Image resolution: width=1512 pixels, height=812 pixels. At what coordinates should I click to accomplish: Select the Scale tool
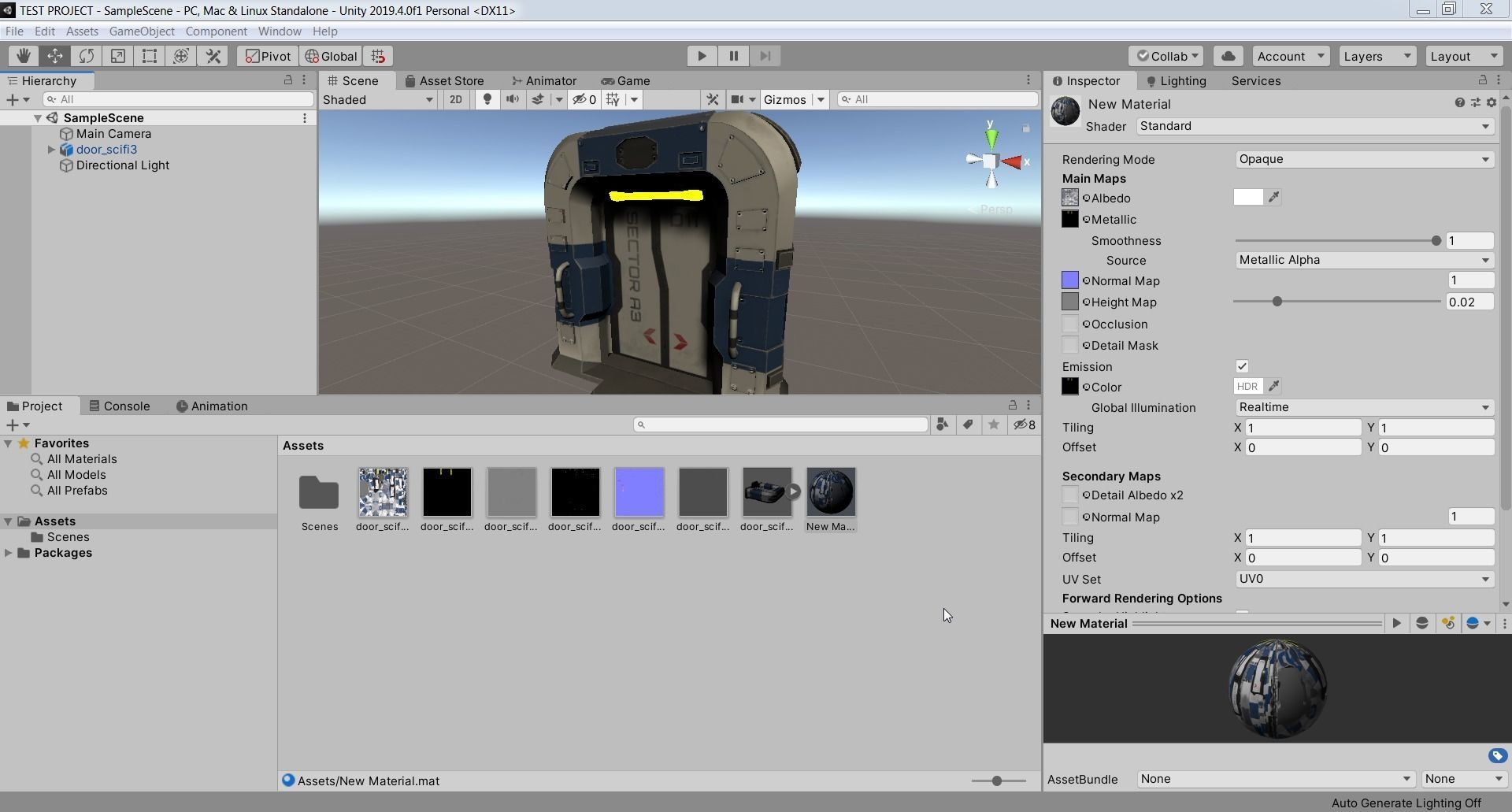coord(118,56)
